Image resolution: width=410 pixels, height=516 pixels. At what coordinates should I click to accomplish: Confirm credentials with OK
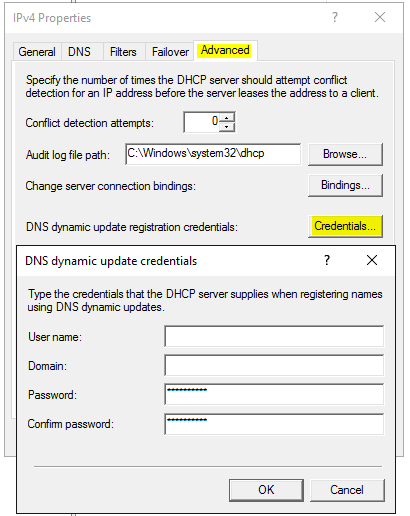266,490
